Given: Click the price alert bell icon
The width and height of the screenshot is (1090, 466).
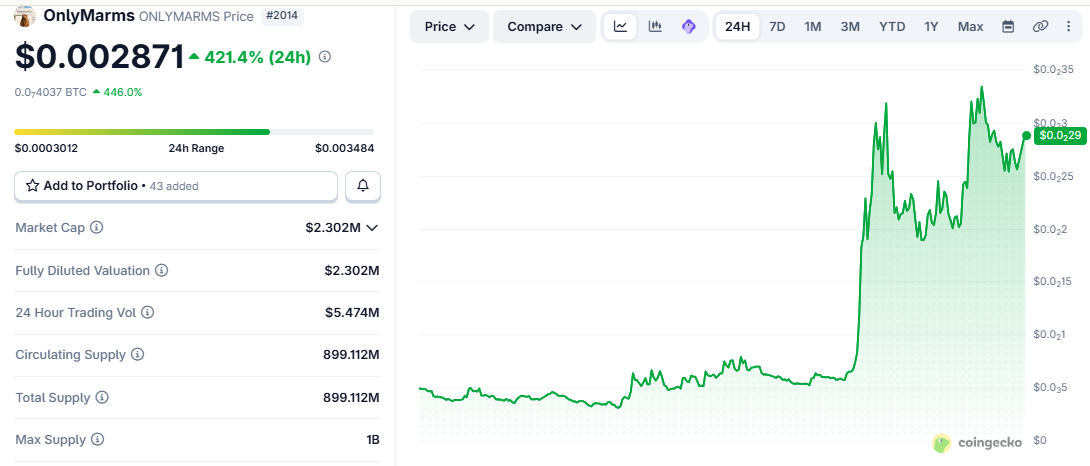Looking at the screenshot, I should click(x=363, y=186).
